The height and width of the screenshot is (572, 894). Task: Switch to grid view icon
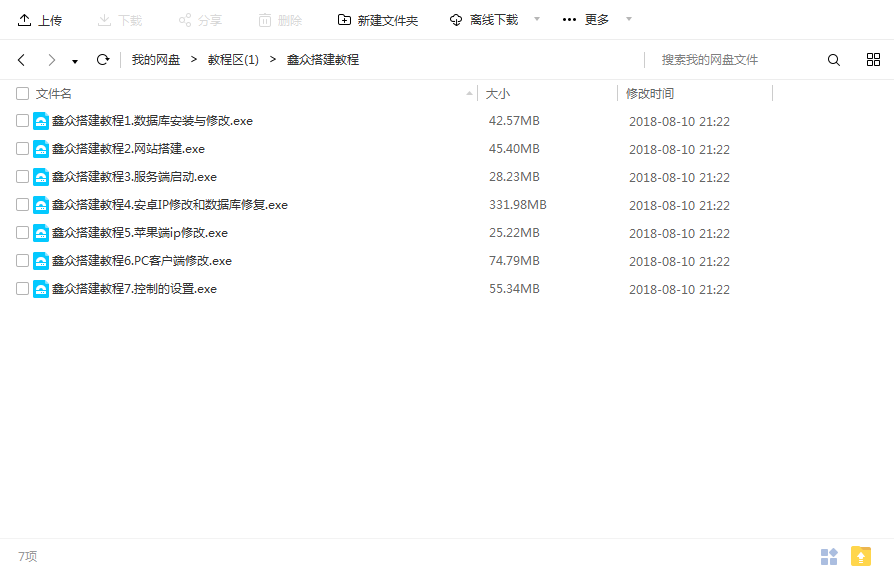873,60
